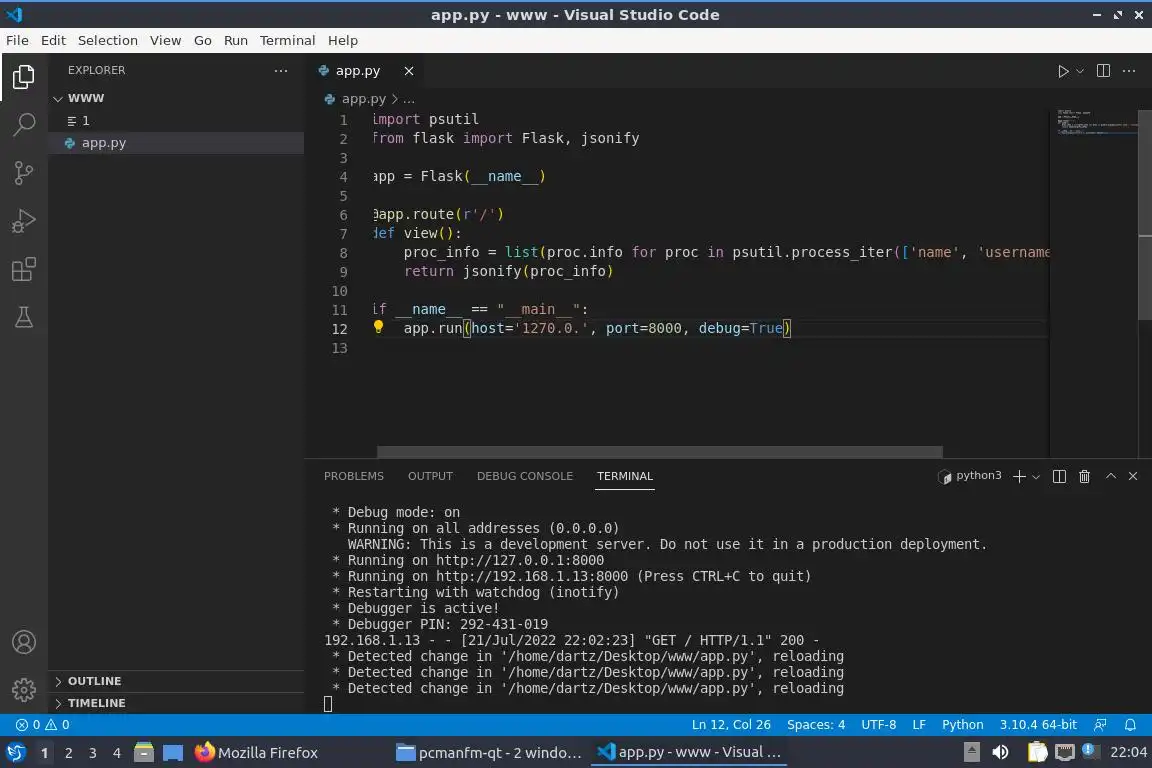Screen dimensions: 1152x768
Task: Switch to the PROBLEMS panel tab
Action: (353, 476)
